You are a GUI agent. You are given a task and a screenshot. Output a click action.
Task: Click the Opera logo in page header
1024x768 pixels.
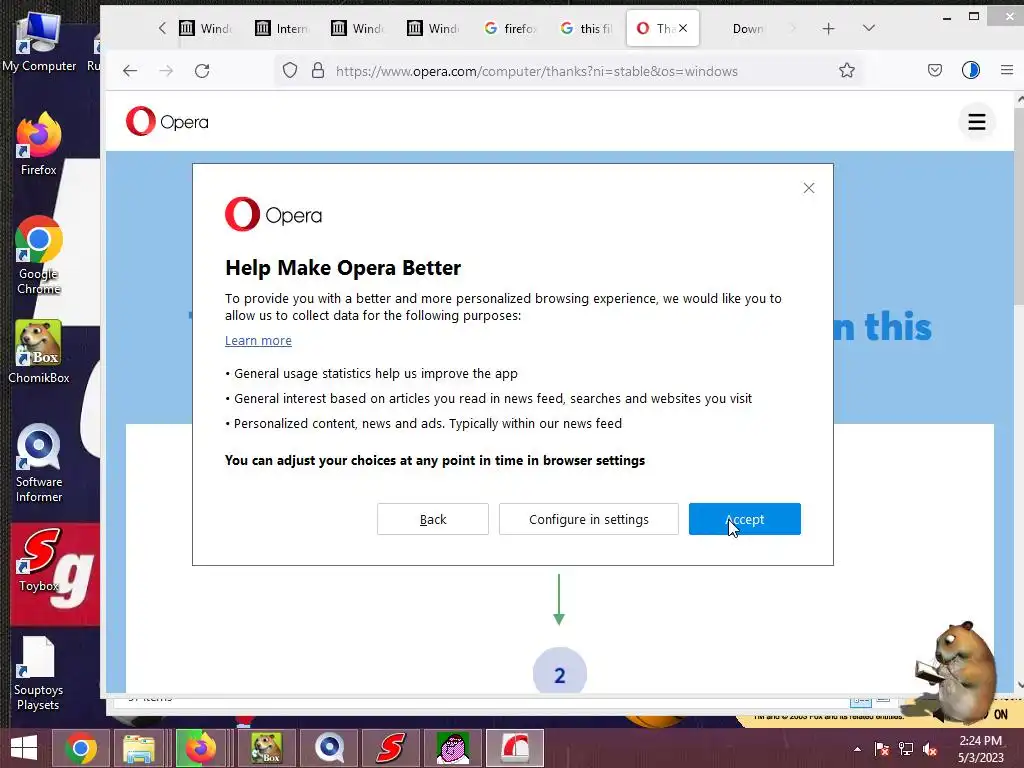167,121
